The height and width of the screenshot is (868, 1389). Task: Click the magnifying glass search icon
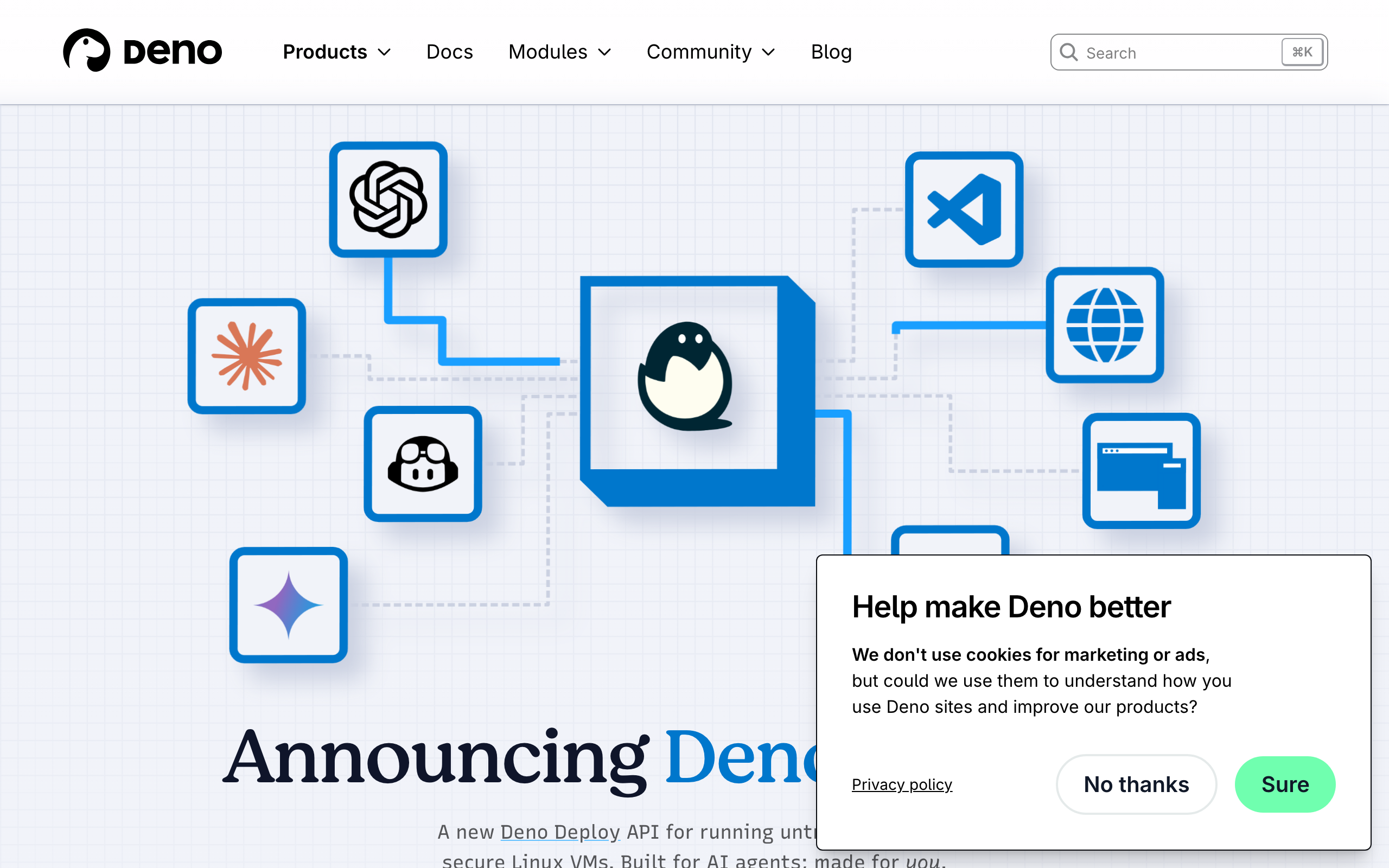pyautogui.click(x=1068, y=52)
